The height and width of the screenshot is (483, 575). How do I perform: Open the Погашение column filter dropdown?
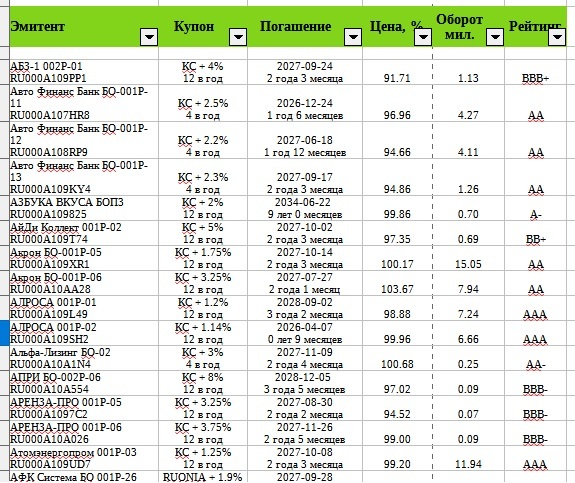[x=353, y=37]
